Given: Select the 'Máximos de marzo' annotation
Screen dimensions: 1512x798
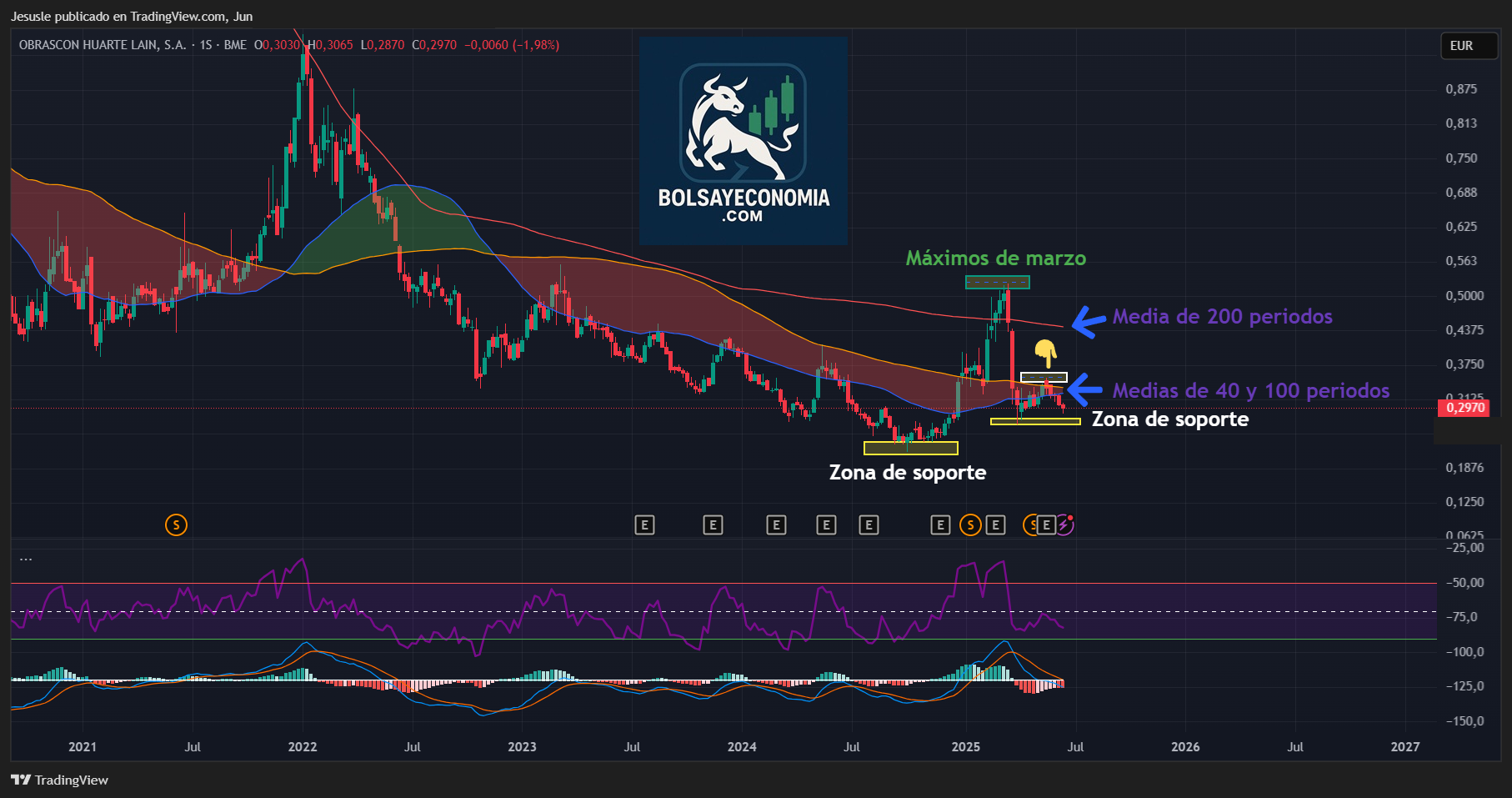Looking at the screenshot, I should click(996, 258).
